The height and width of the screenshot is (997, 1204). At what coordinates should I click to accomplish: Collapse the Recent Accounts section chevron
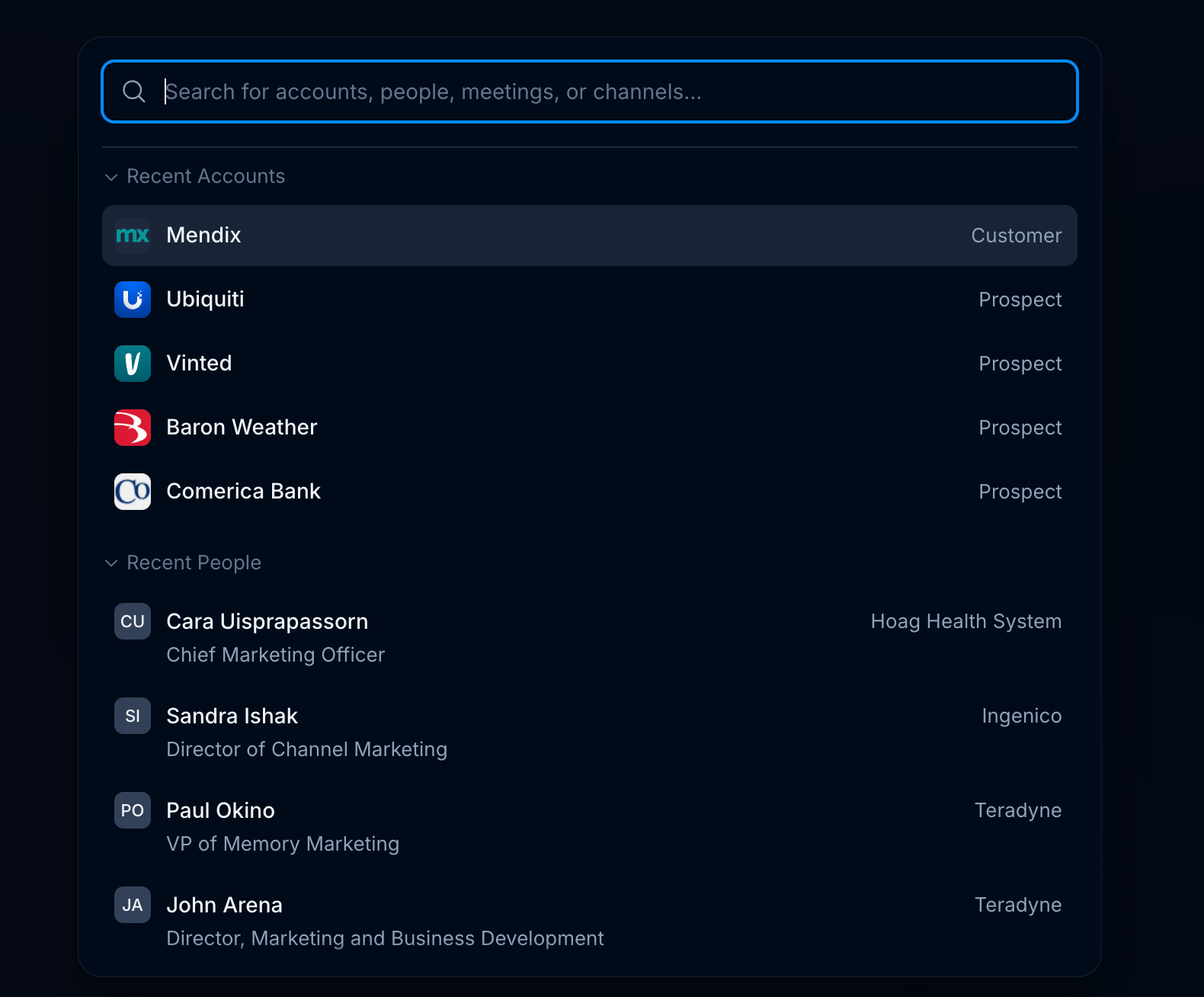coord(111,177)
